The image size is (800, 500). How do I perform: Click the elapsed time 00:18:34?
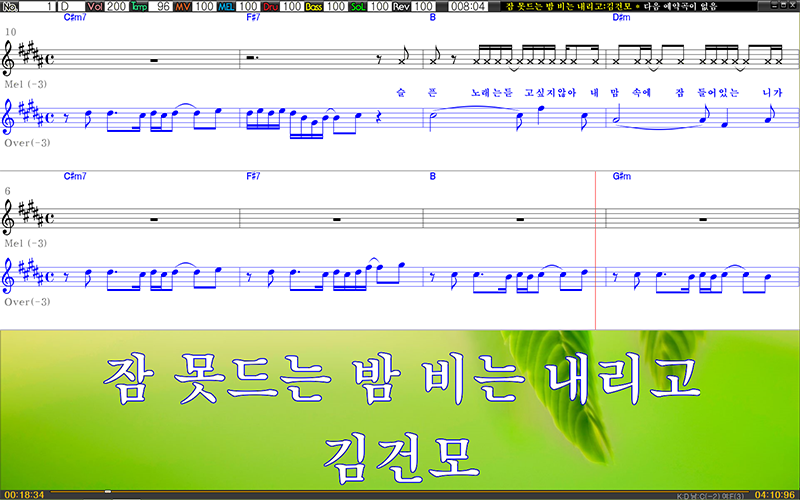24,495
